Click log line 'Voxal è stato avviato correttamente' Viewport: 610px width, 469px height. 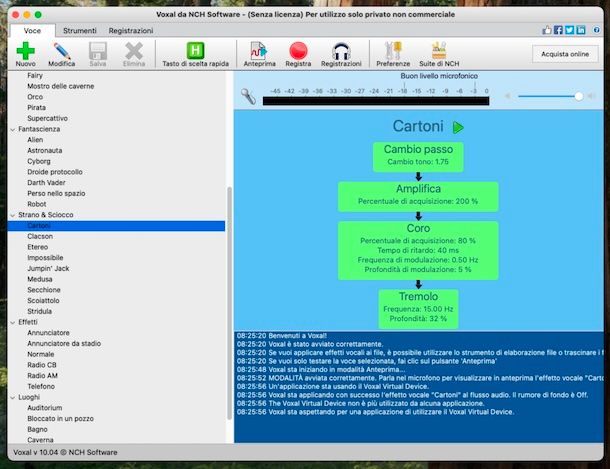(x=310, y=344)
